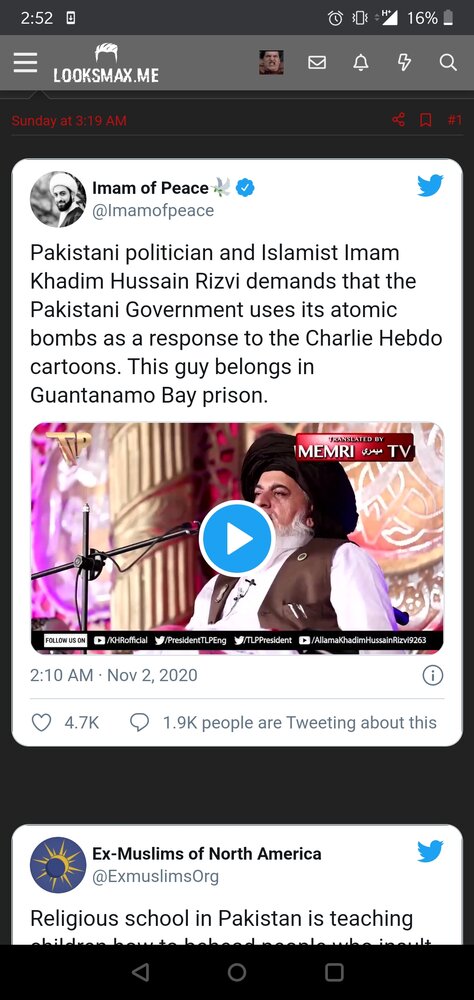
Task: Bookmark this post
Action: (x=426, y=119)
